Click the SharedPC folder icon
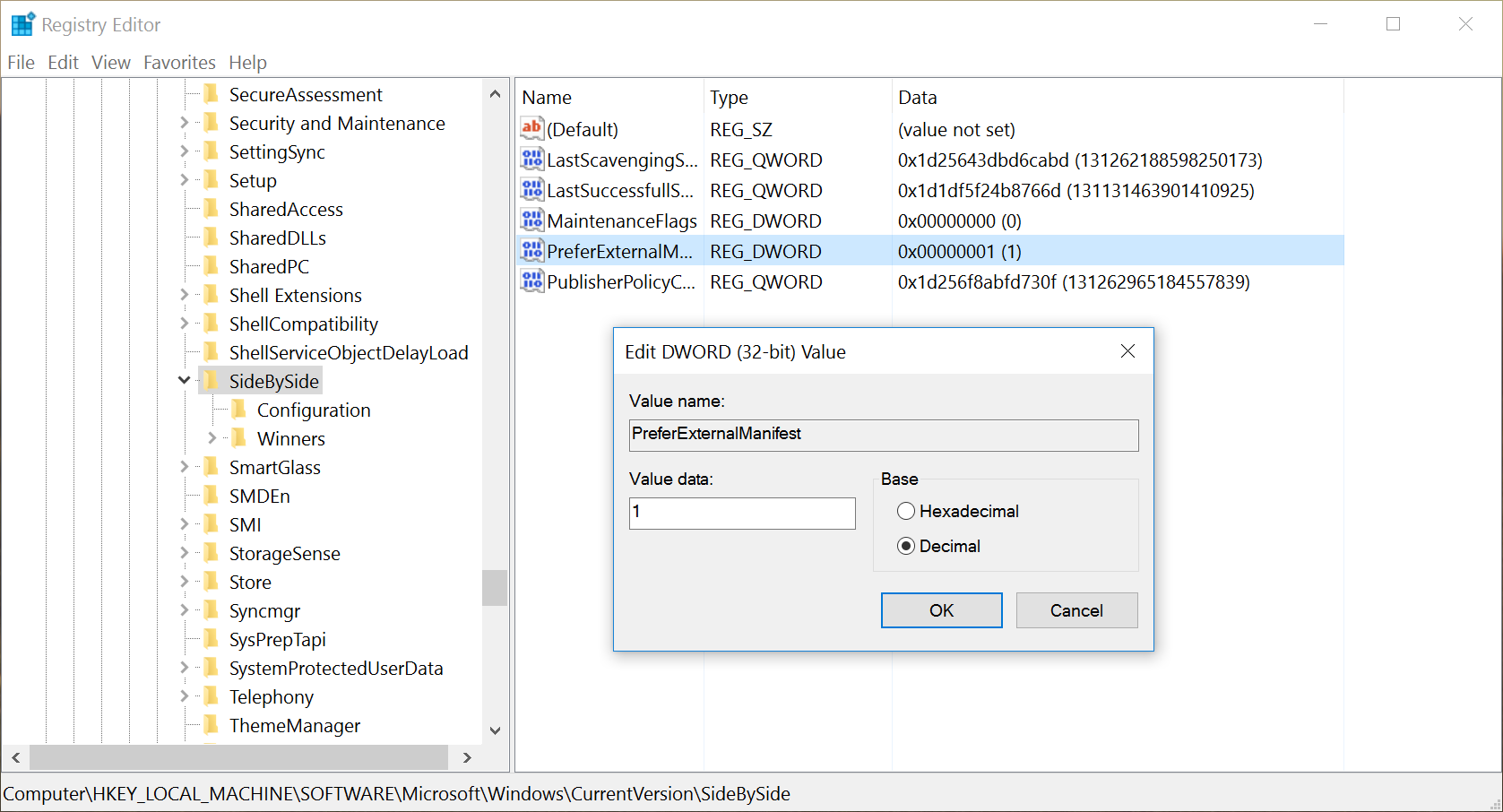The height and width of the screenshot is (812, 1503). [212, 266]
